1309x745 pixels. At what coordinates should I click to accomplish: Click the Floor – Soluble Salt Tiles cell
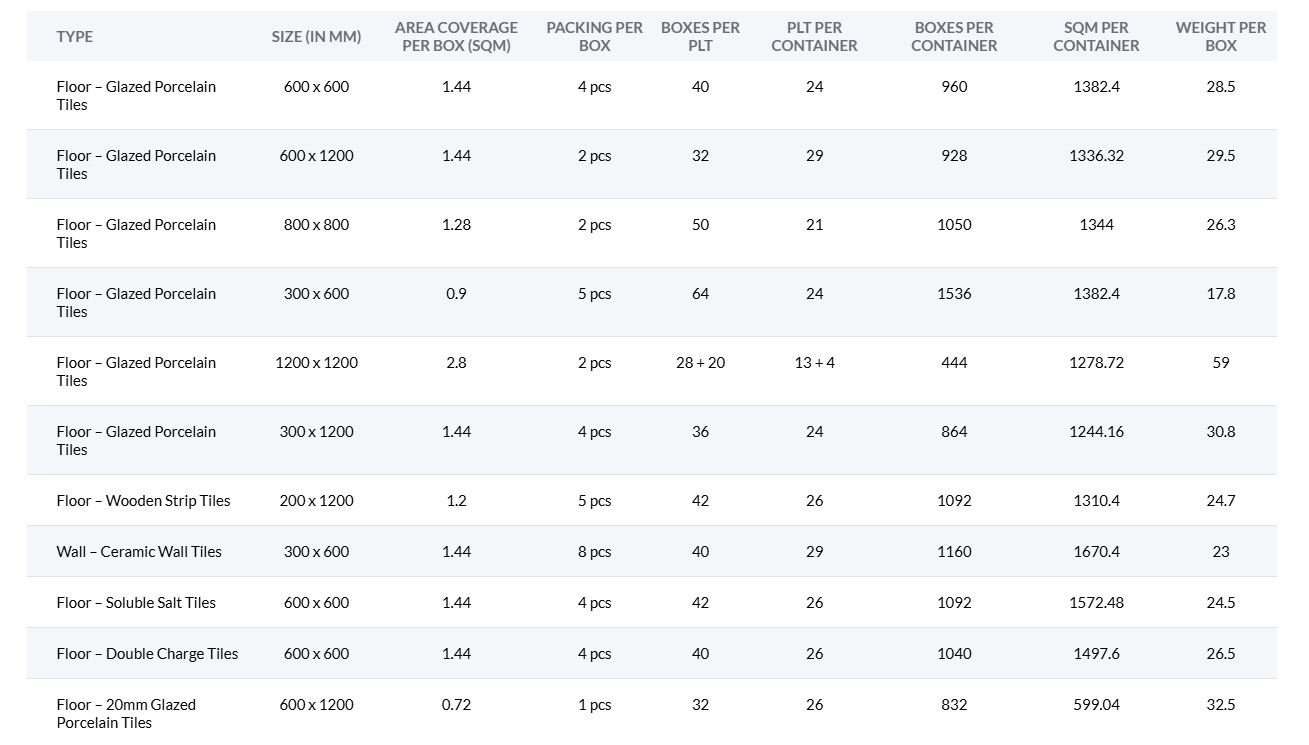coord(136,603)
